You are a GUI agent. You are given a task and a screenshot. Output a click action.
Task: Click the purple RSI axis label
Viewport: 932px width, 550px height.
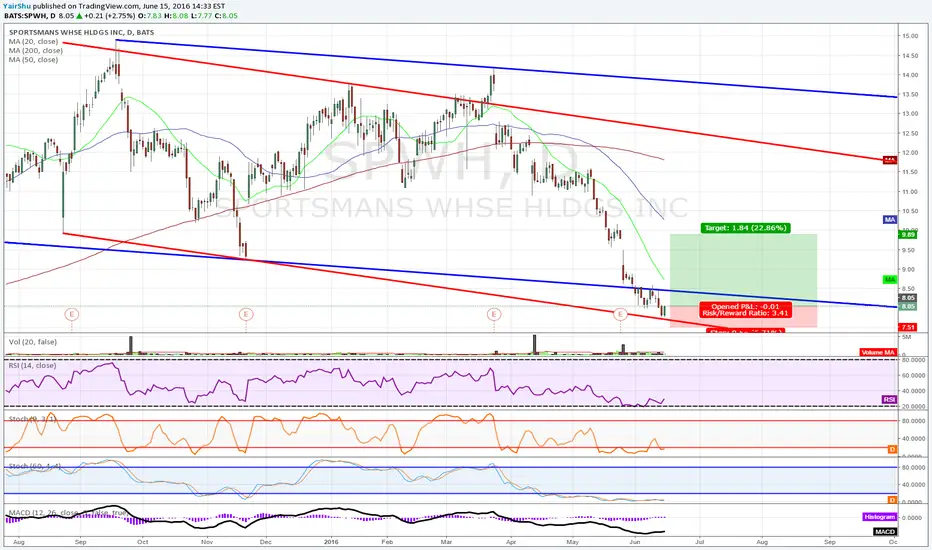(889, 400)
